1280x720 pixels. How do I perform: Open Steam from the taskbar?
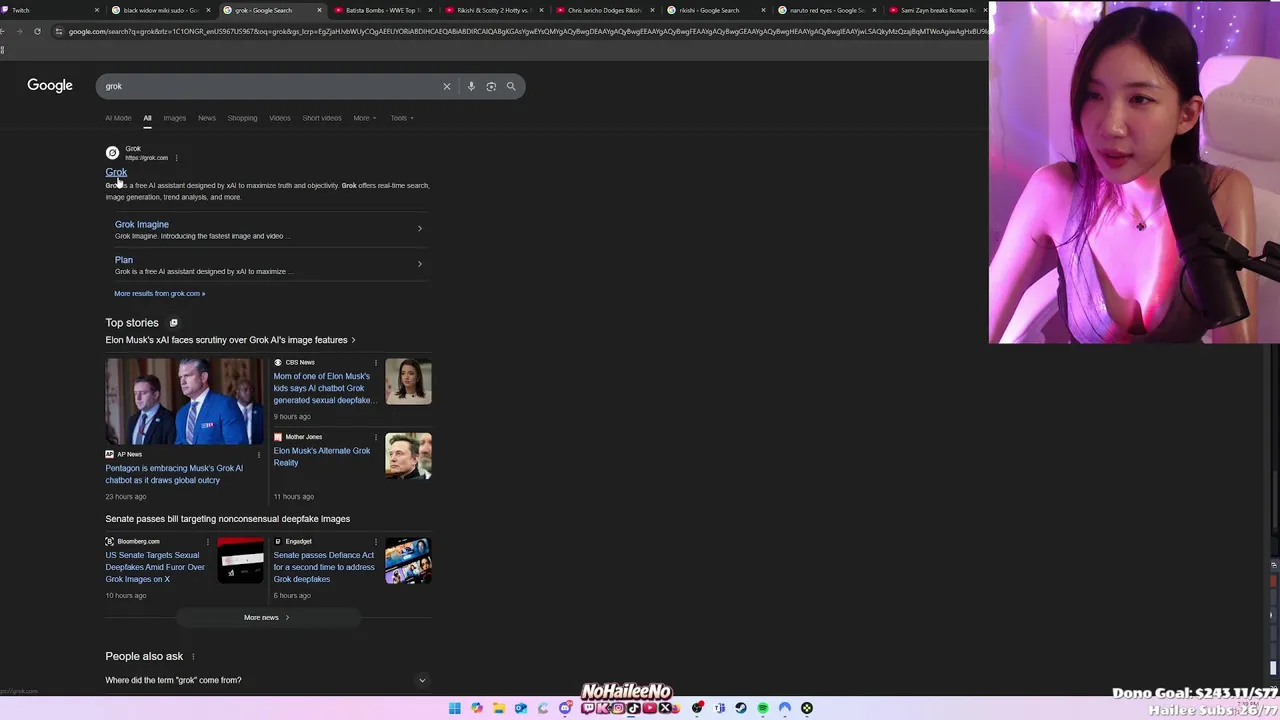pos(741,708)
